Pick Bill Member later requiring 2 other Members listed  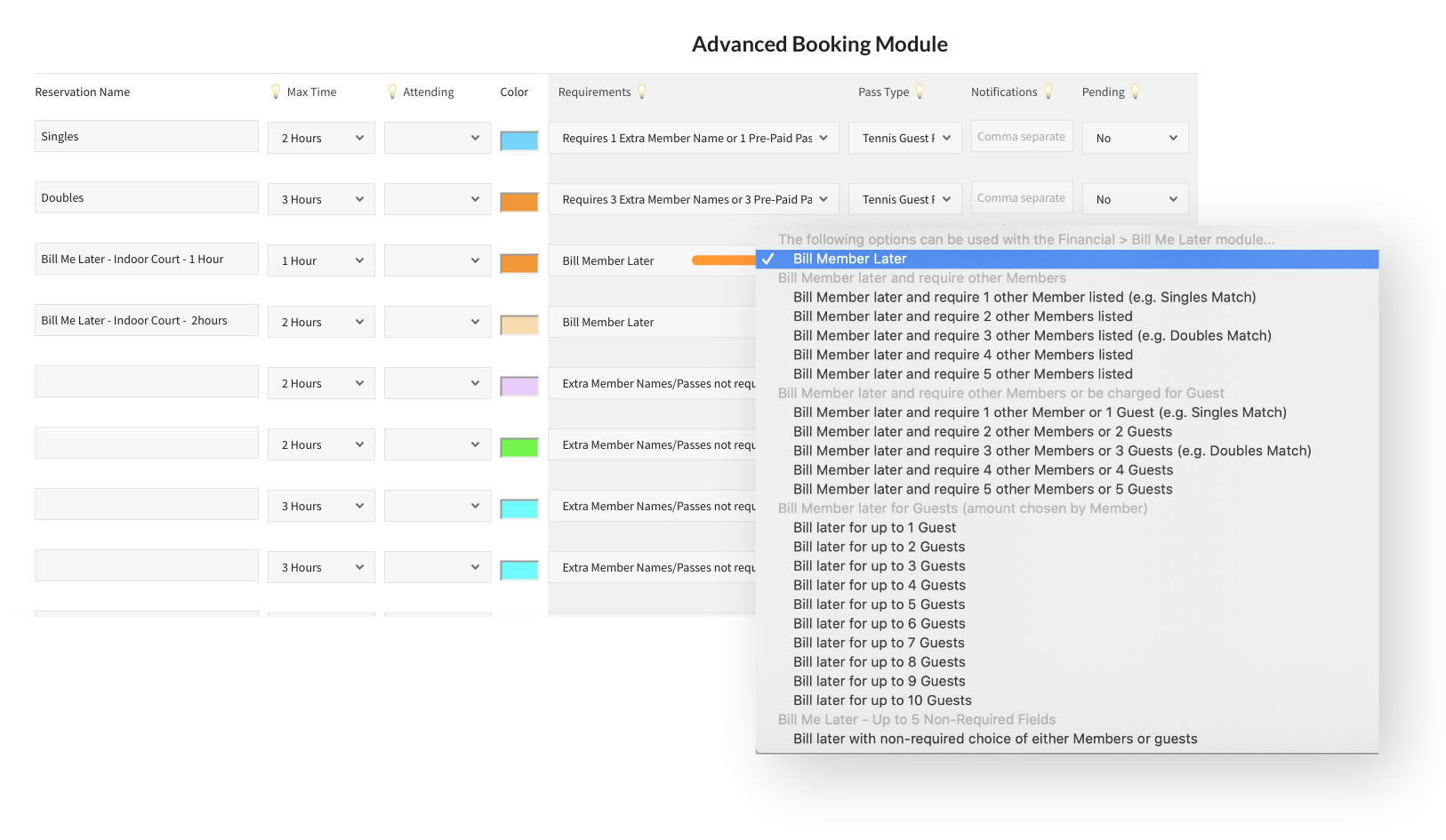click(962, 316)
